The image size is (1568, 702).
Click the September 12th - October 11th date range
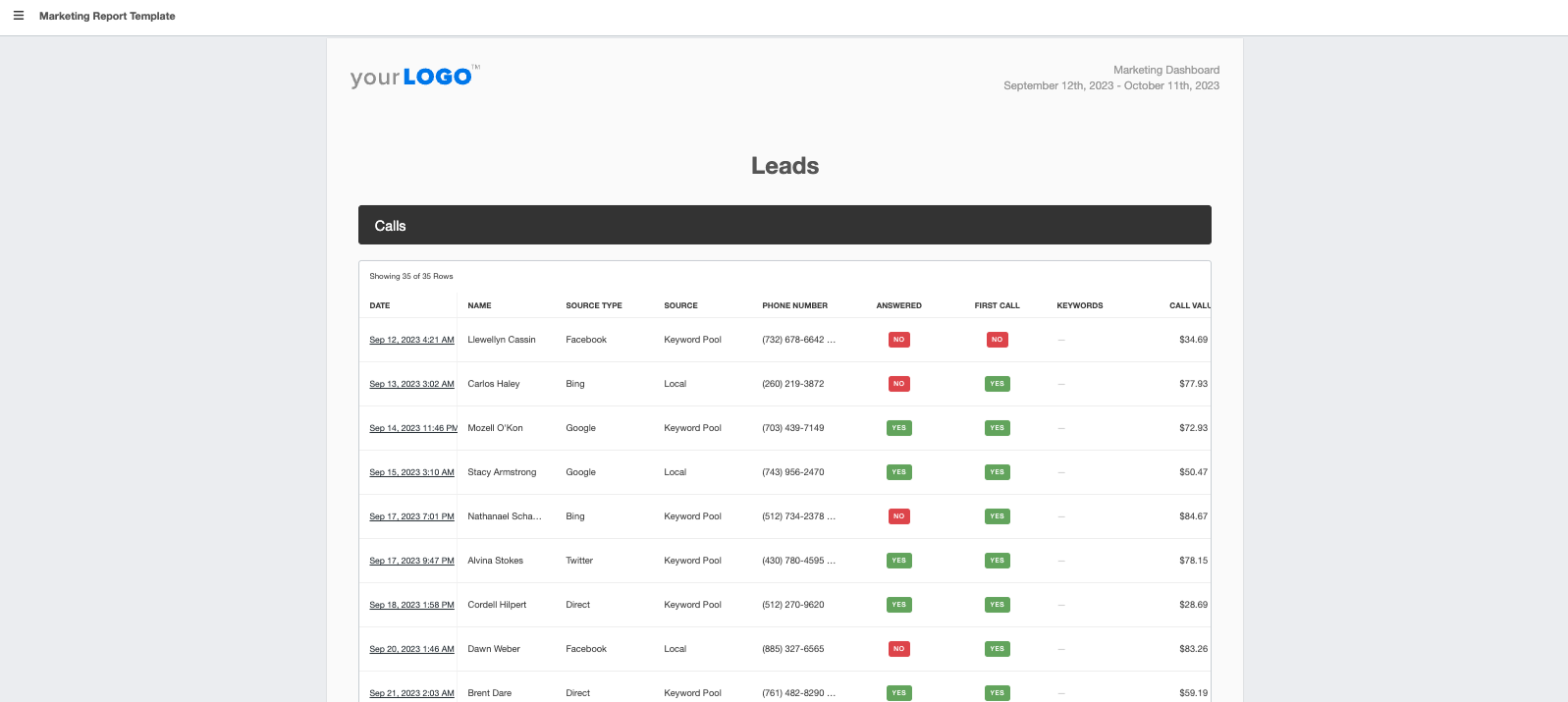point(1111,85)
